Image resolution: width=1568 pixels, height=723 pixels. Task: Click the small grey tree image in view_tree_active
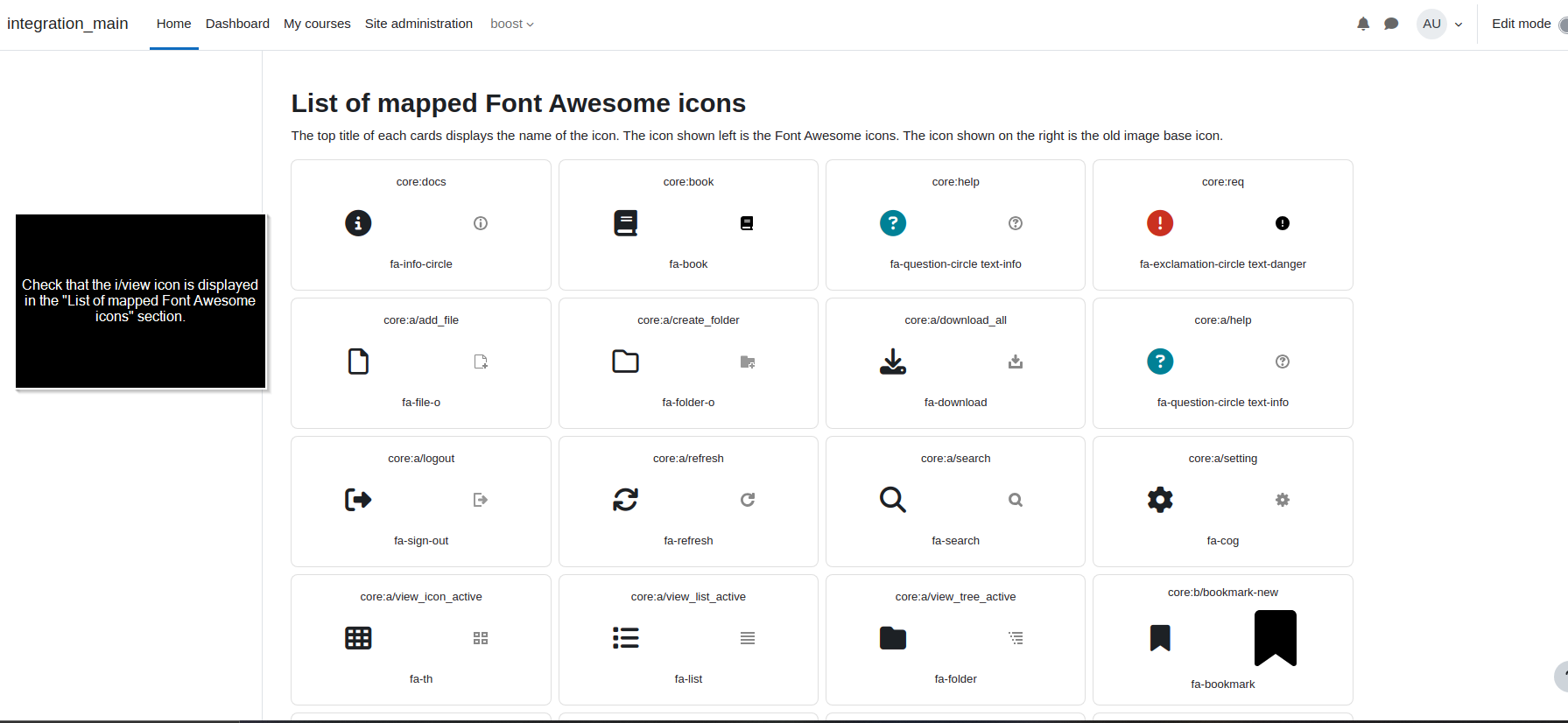coord(1016,638)
